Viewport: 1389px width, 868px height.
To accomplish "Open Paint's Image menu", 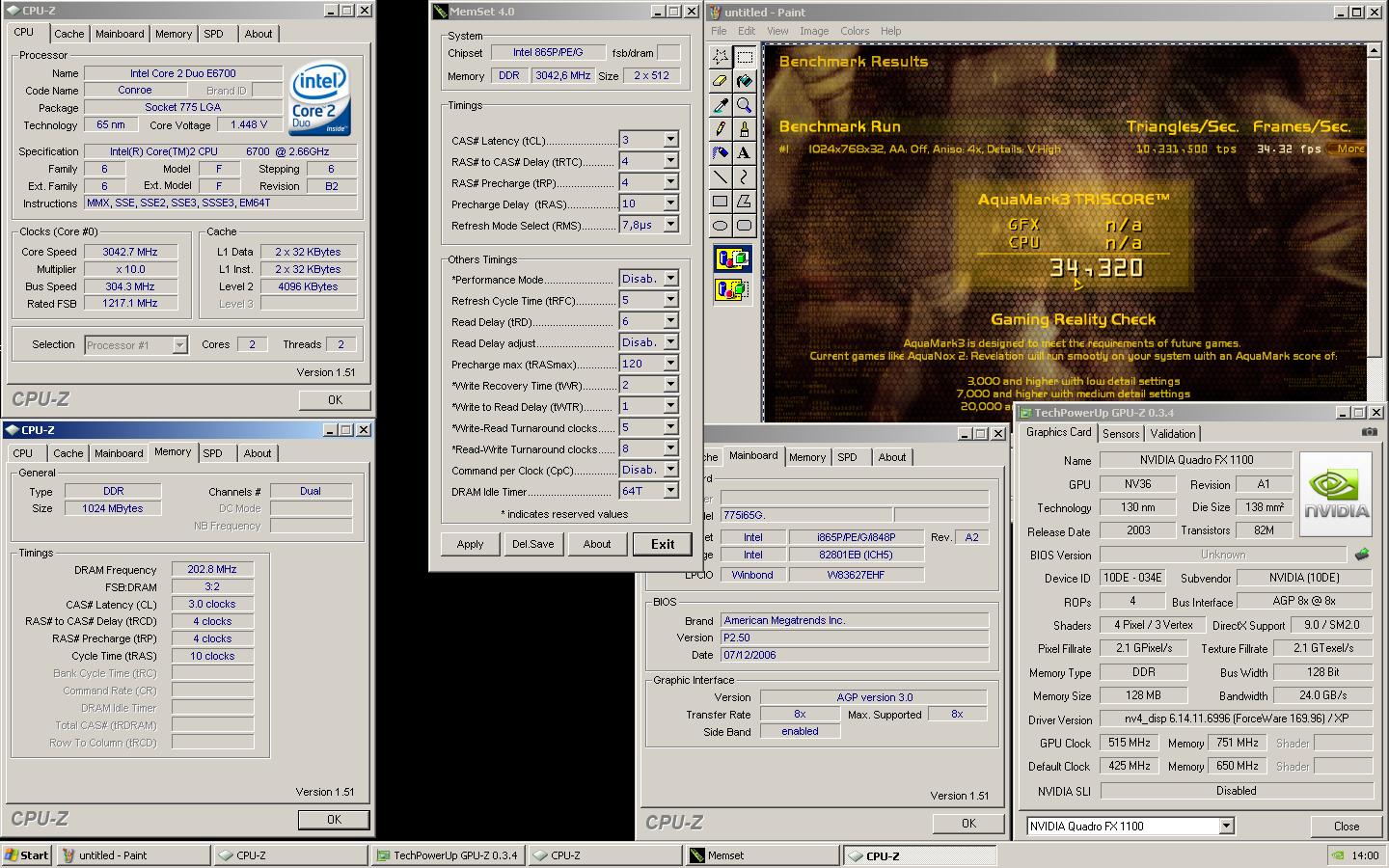I will [814, 31].
